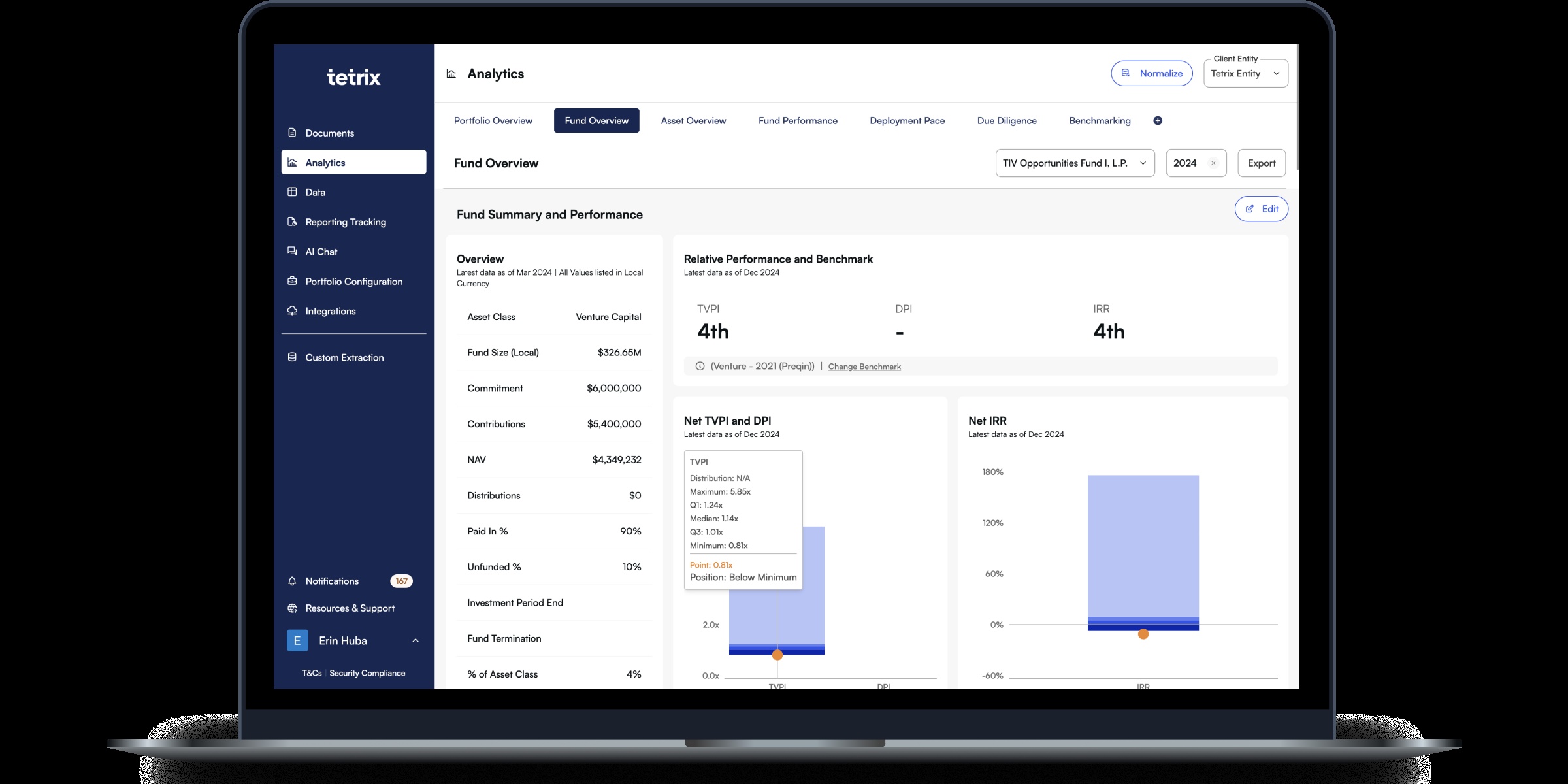
Task: Open Custom Extraction
Action: pos(353,357)
